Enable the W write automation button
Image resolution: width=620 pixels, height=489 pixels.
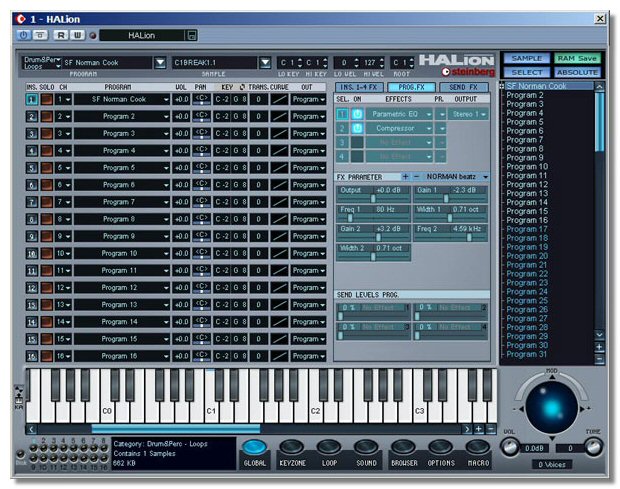click(78, 35)
